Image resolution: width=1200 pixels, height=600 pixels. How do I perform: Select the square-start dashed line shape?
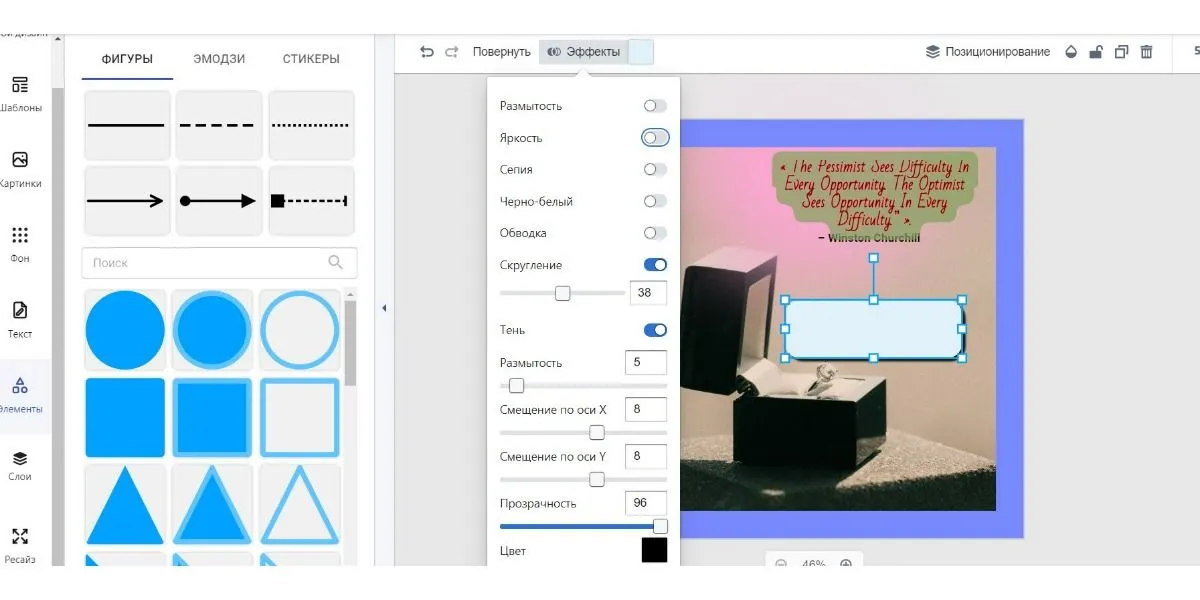(x=311, y=201)
